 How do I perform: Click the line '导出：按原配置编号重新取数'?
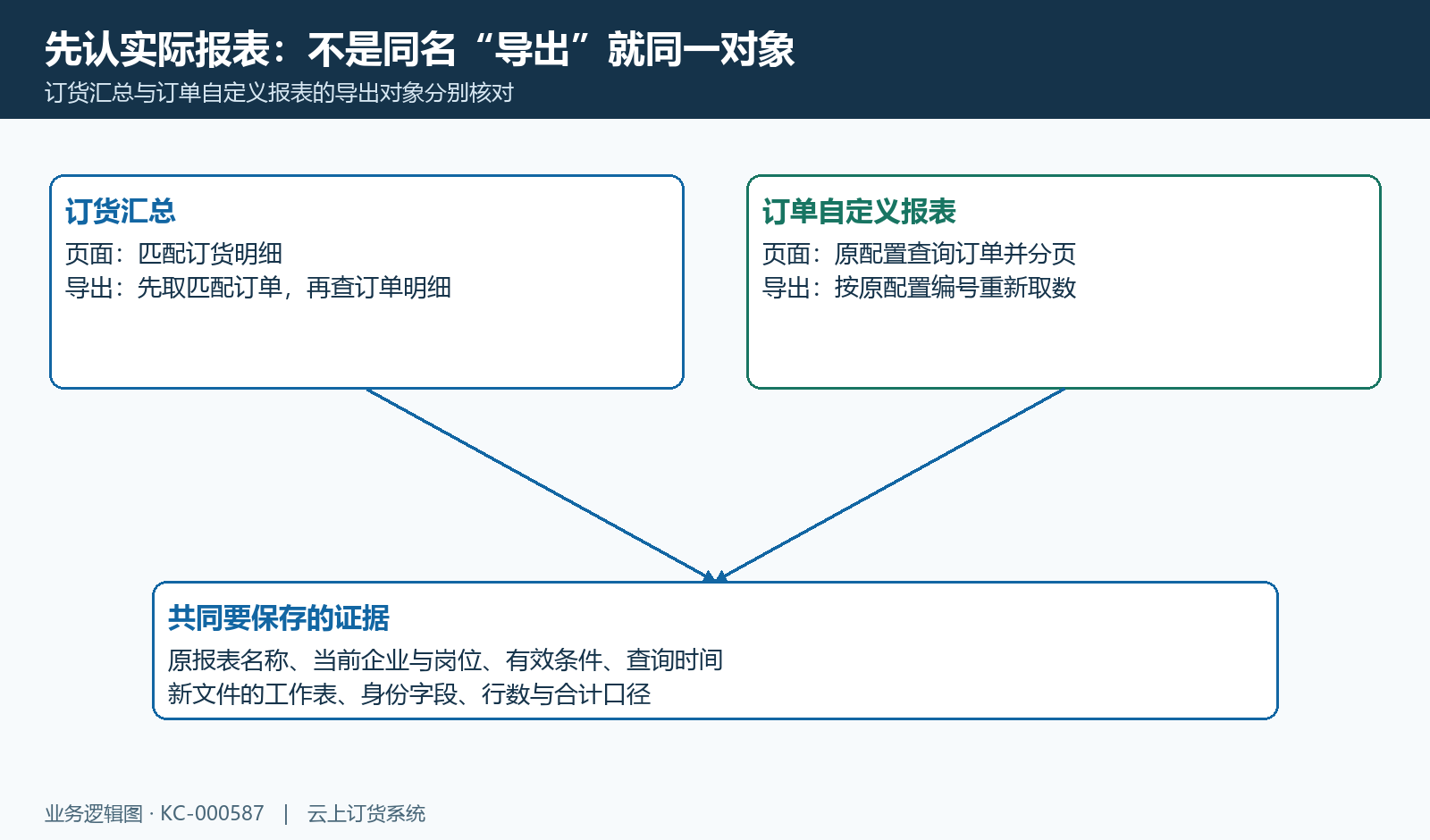pyautogui.click(x=919, y=288)
